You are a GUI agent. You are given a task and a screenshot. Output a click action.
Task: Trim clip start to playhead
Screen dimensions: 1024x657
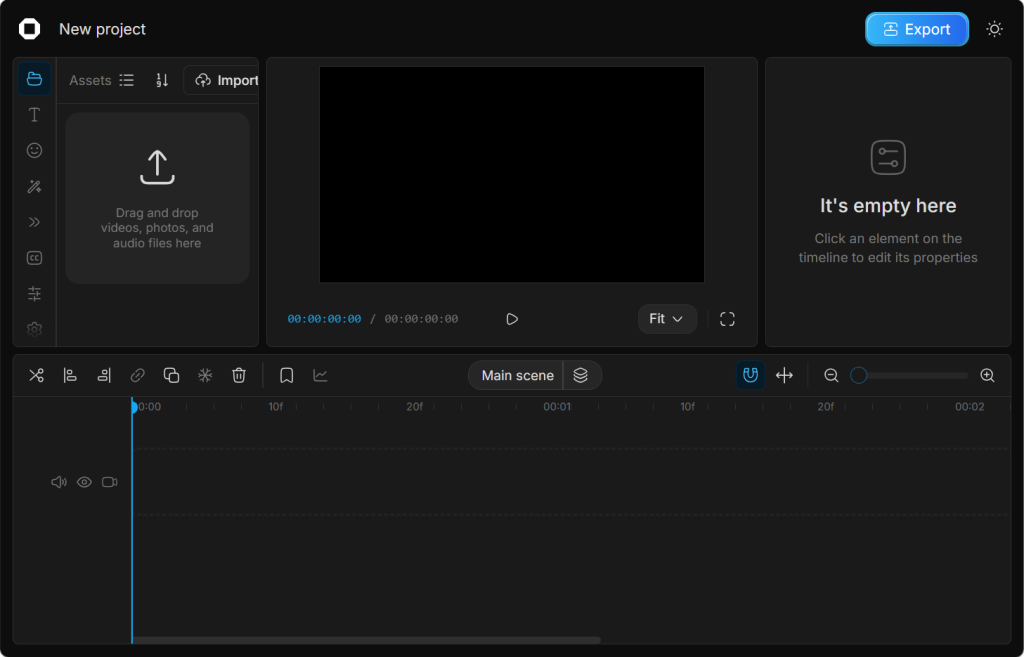pyautogui.click(x=70, y=376)
